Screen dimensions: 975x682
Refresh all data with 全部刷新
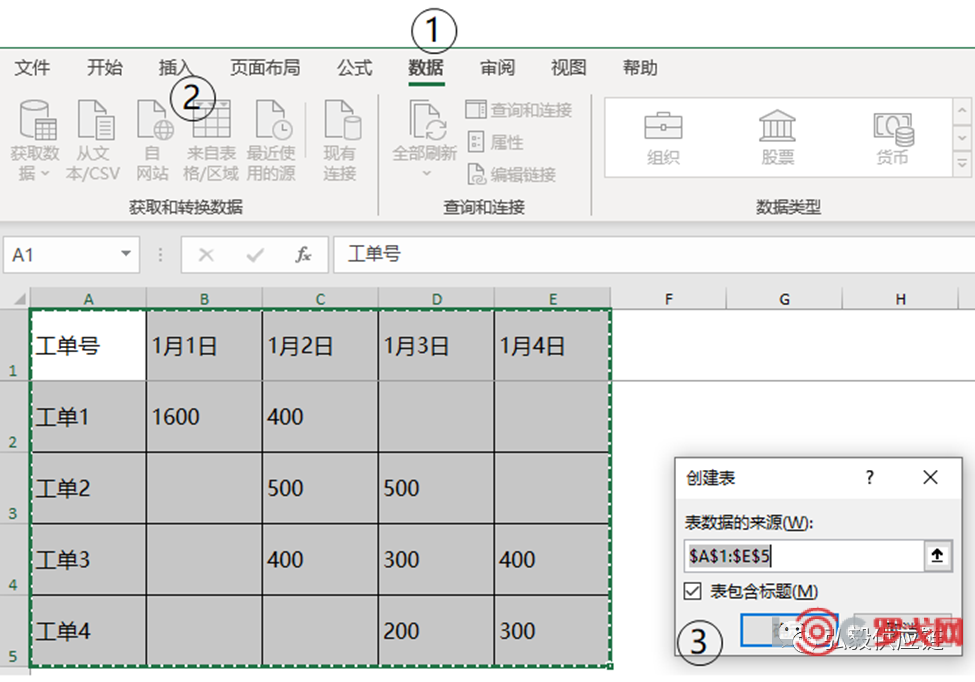tap(425, 130)
